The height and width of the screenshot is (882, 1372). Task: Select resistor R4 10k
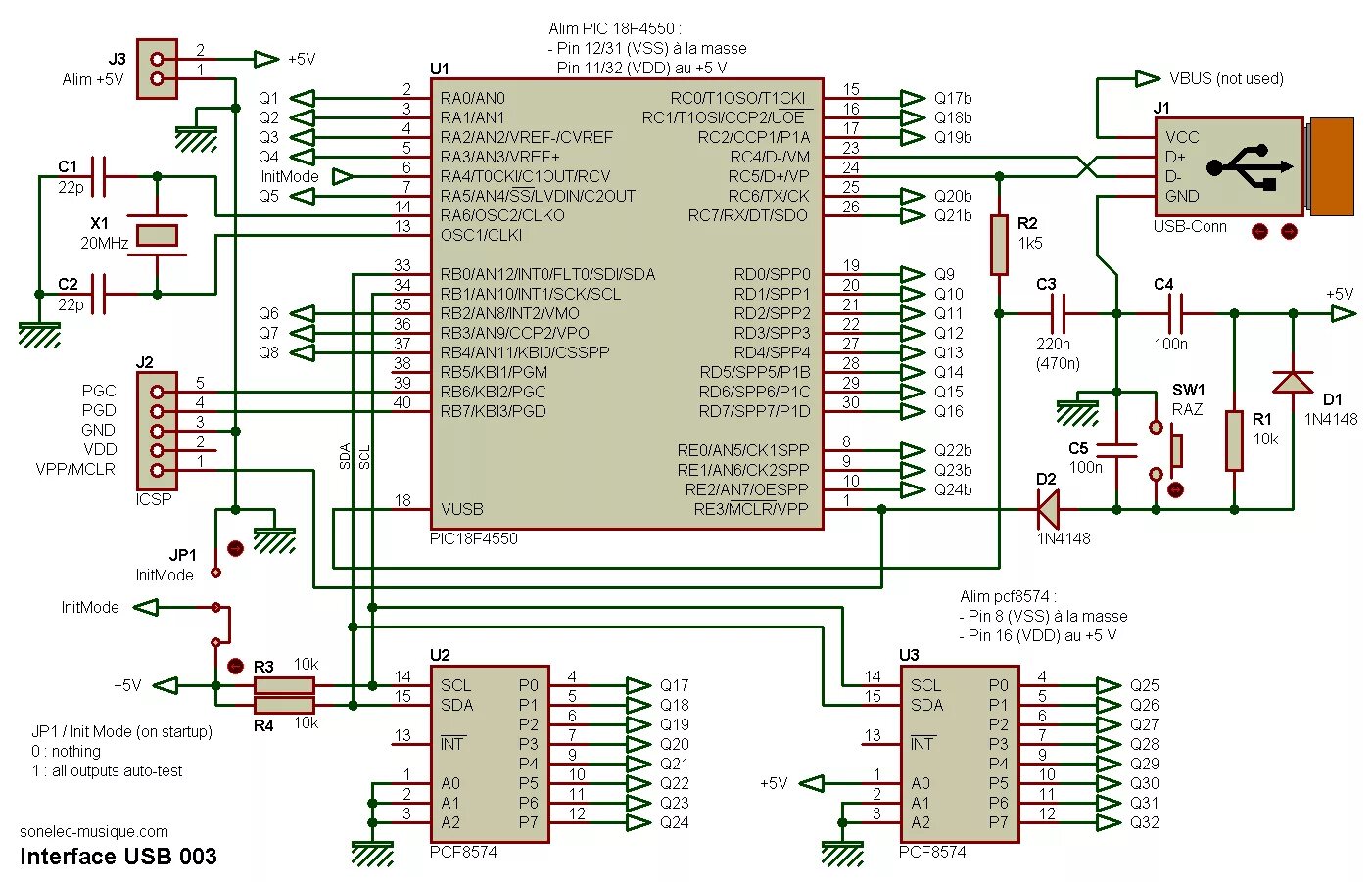point(284,705)
